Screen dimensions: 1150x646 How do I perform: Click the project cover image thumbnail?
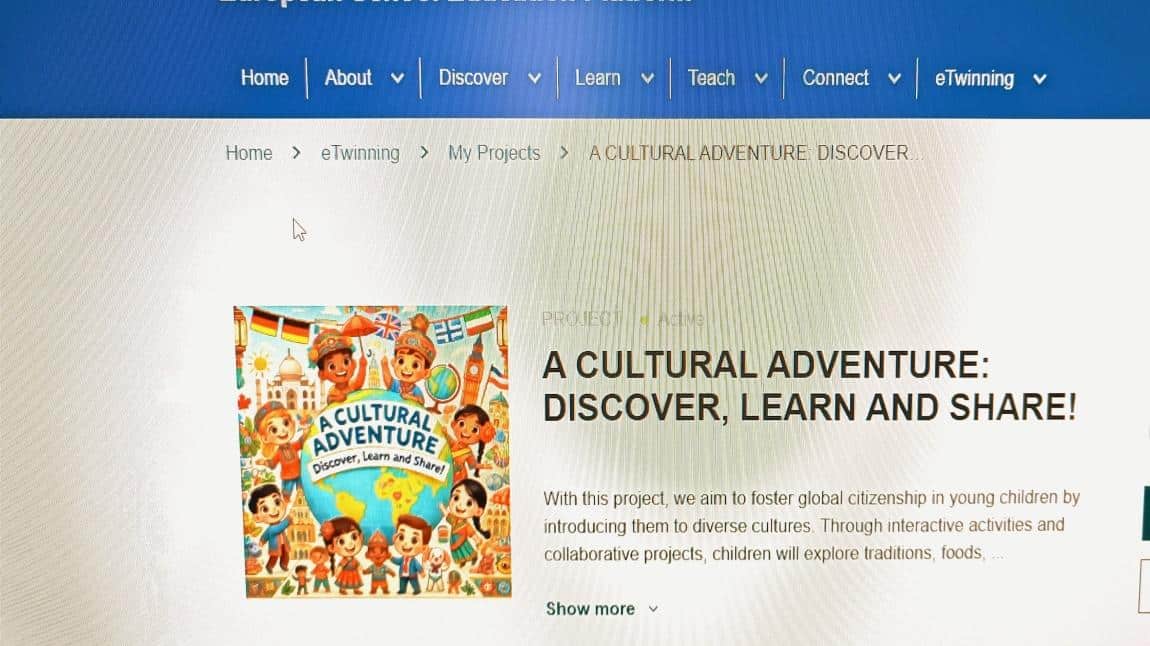pyautogui.click(x=373, y=452)
